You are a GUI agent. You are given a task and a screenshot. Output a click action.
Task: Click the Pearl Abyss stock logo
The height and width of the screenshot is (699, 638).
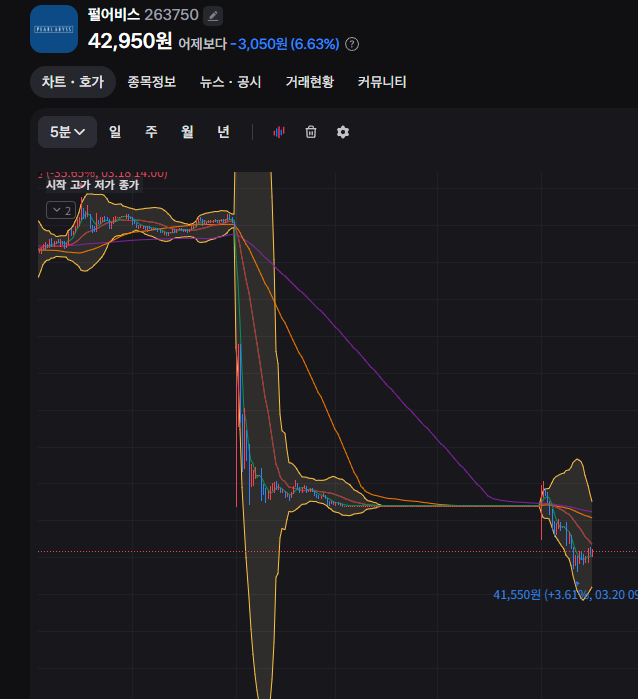point(54,29)
